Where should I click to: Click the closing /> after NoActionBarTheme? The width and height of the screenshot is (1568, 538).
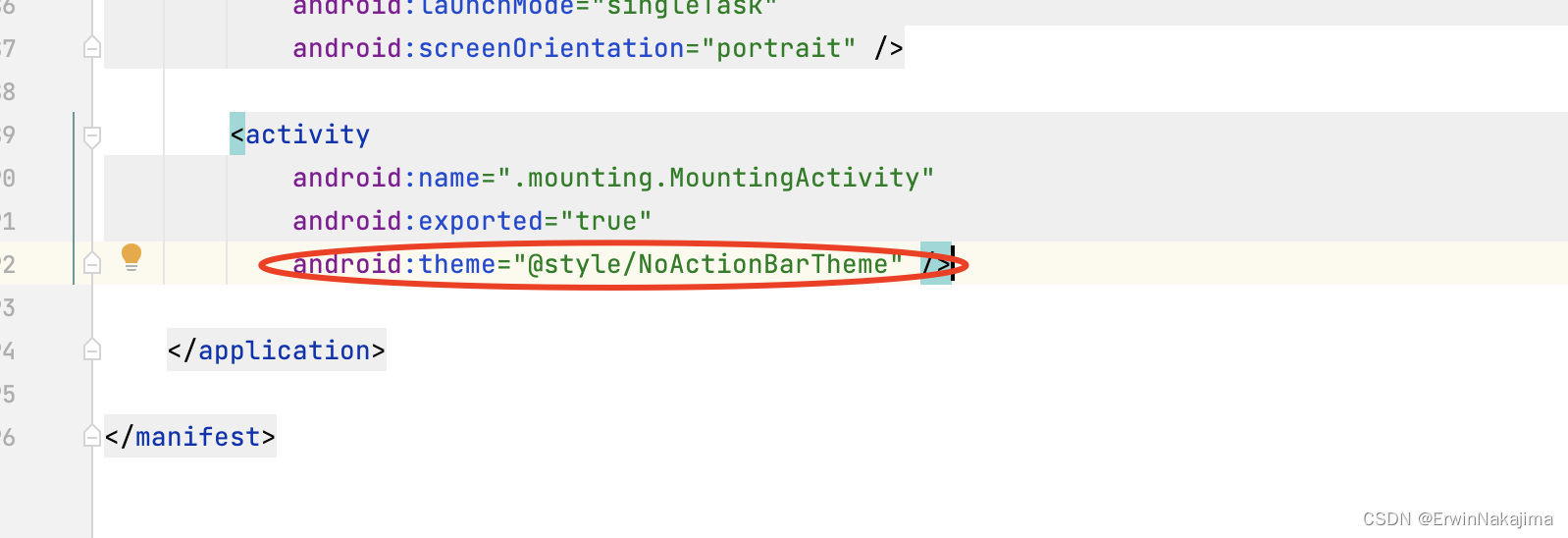(936, 264)
